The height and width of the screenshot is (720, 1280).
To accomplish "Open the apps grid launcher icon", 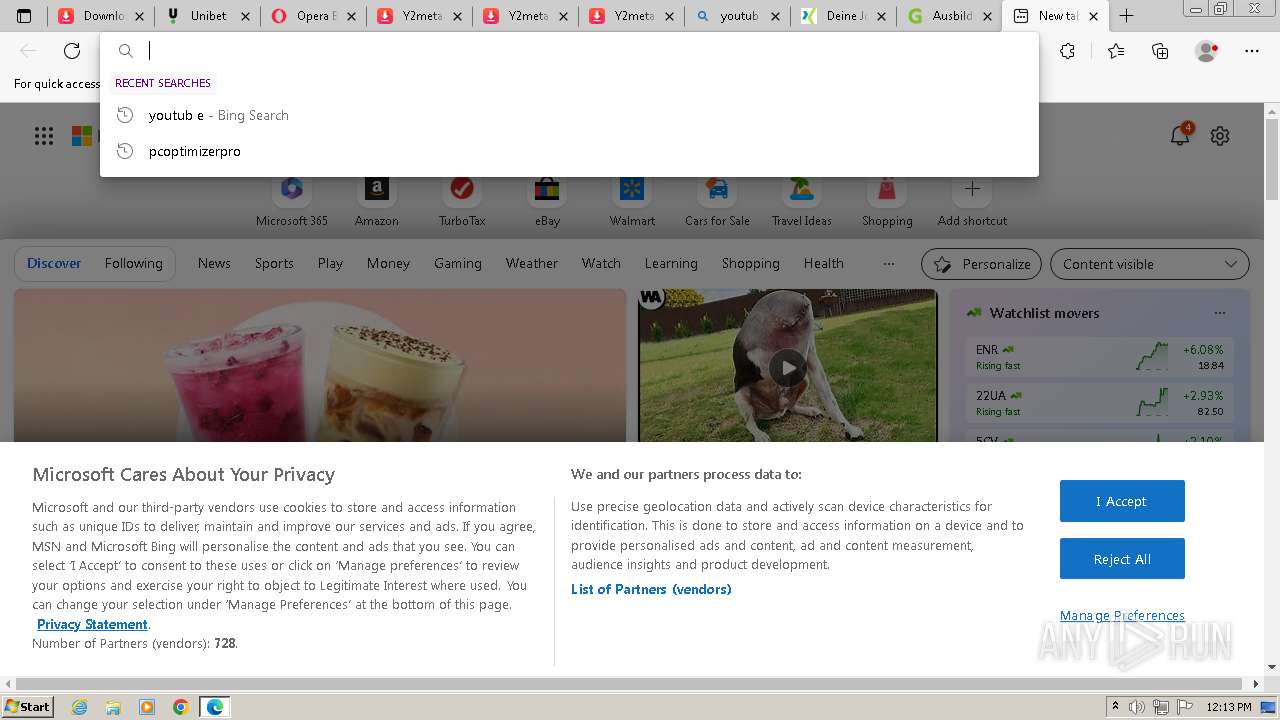I will [x=44, y=136].
